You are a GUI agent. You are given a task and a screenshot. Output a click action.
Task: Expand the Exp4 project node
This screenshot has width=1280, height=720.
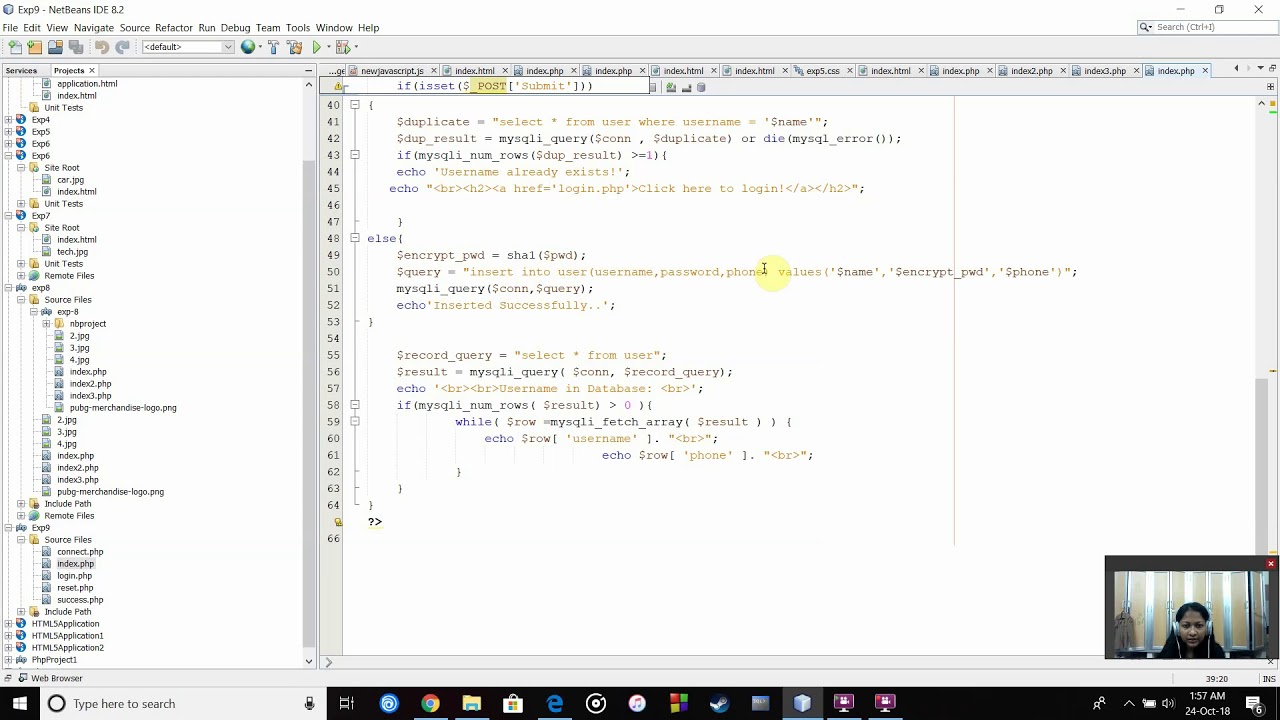coord(8,120)
